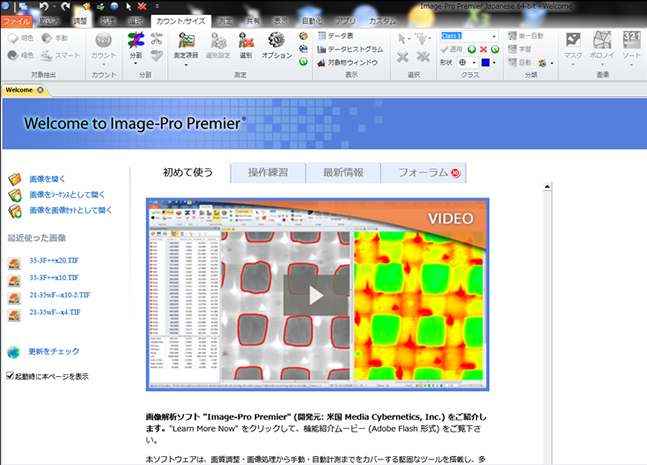Click the red X delete class icon
647x465 pixels.
[x=484, y=50]
